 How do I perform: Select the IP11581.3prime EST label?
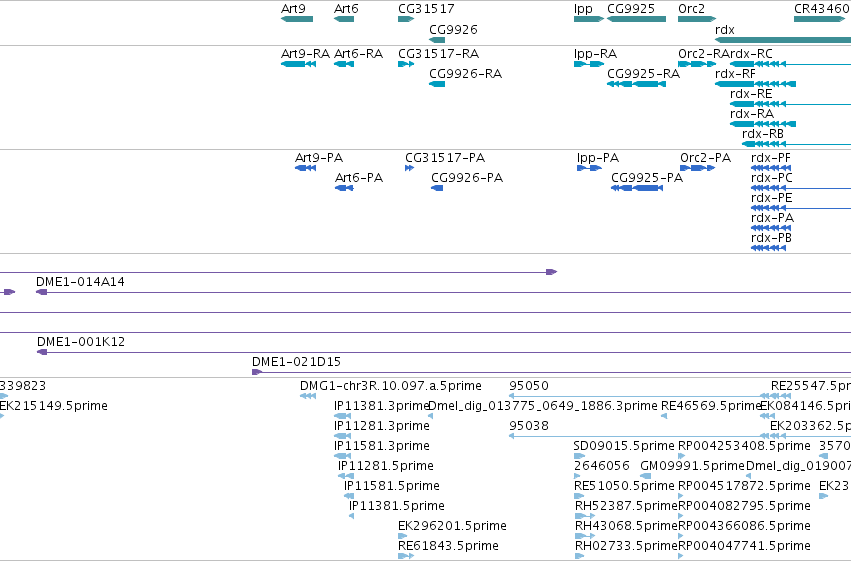coord(382,446)
